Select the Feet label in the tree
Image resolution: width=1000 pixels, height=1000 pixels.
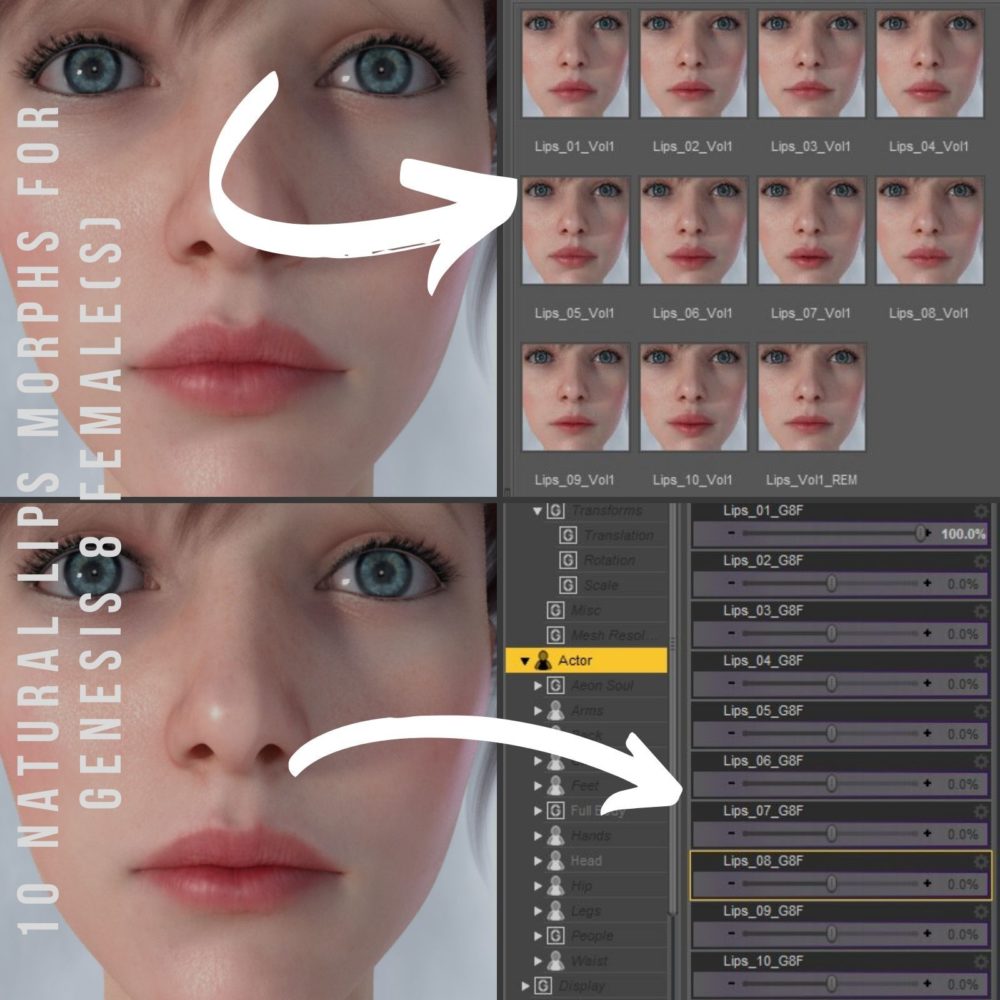point(585,786)
